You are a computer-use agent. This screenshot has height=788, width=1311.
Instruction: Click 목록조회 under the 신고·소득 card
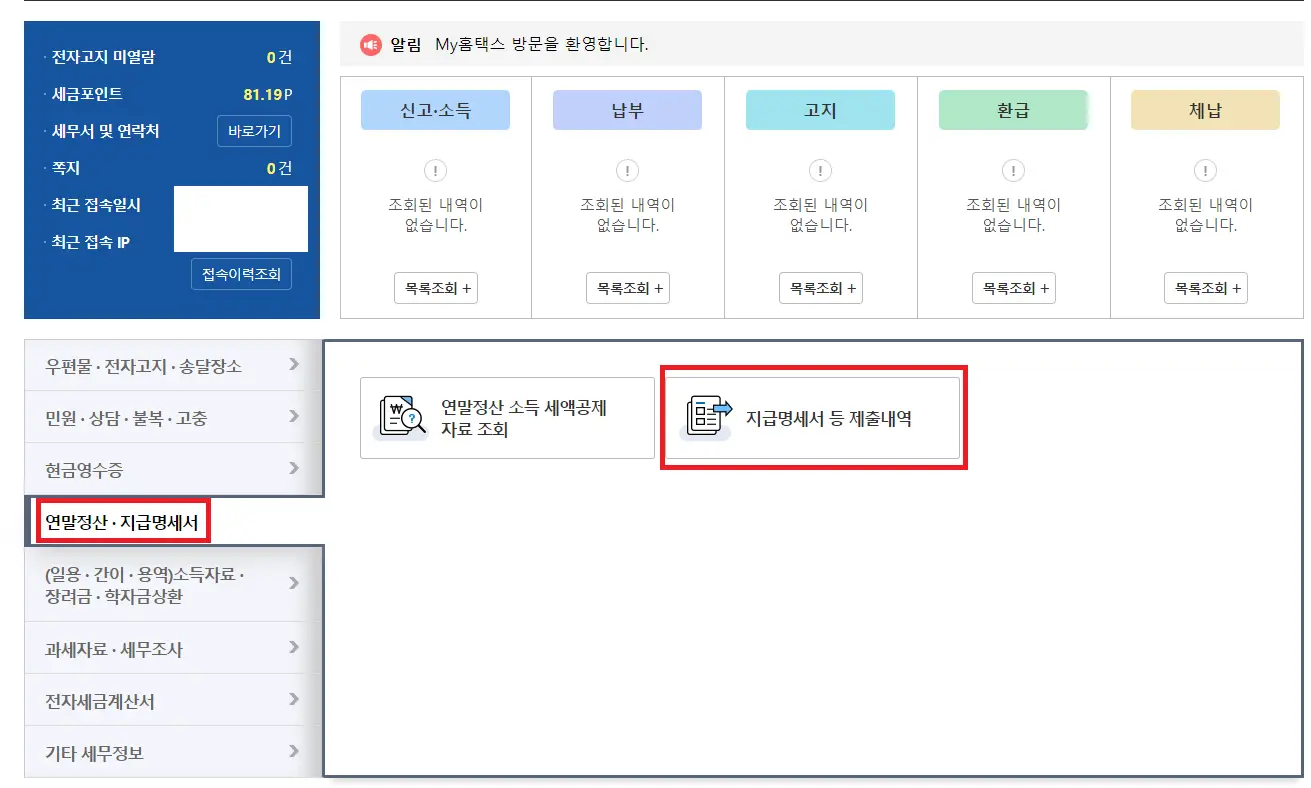435,288
